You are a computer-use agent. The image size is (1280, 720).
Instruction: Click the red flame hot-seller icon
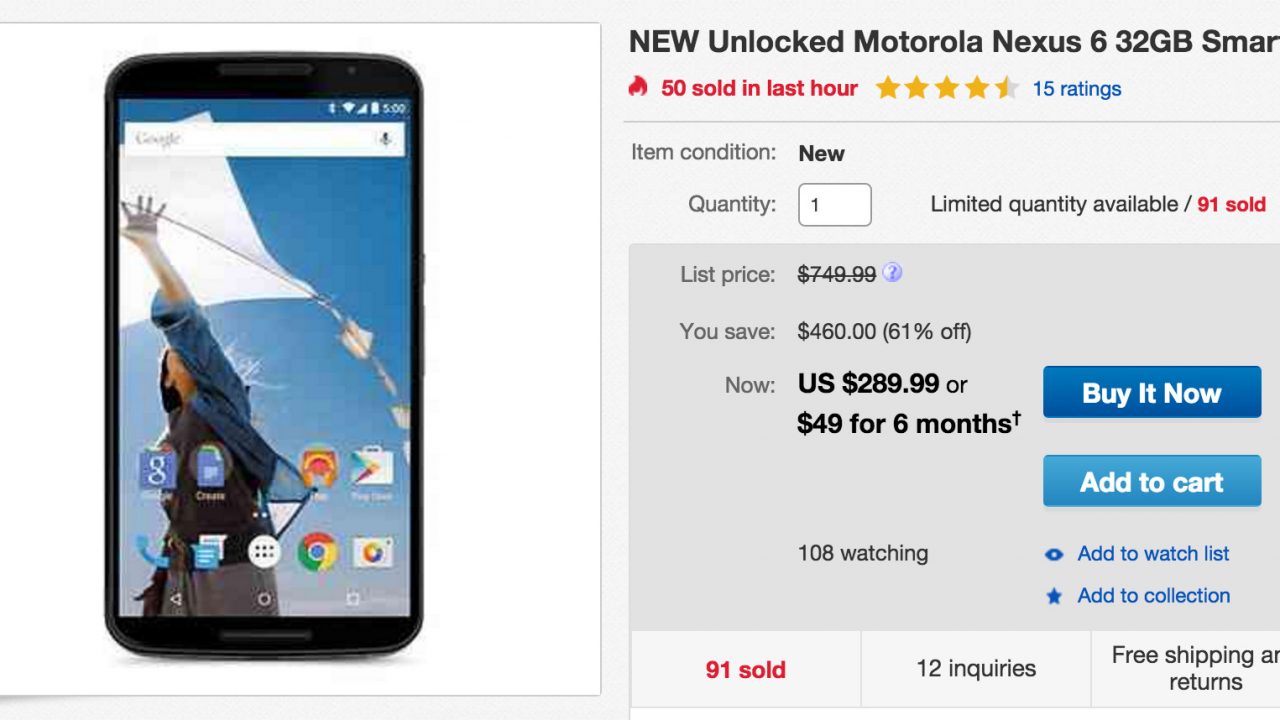click(x=638, y=88)
